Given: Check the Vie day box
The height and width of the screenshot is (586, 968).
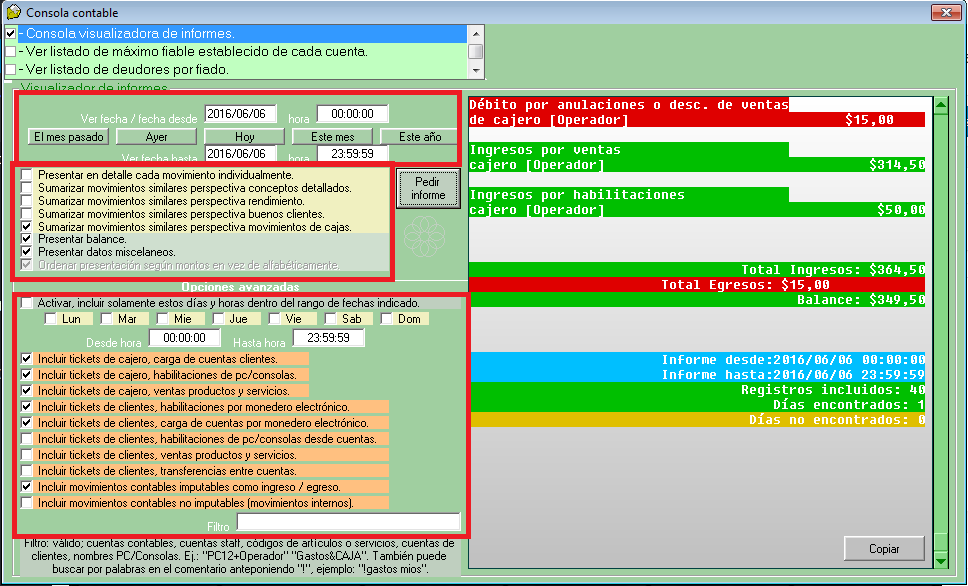Looking at the screenshot, I should [274, 319].
